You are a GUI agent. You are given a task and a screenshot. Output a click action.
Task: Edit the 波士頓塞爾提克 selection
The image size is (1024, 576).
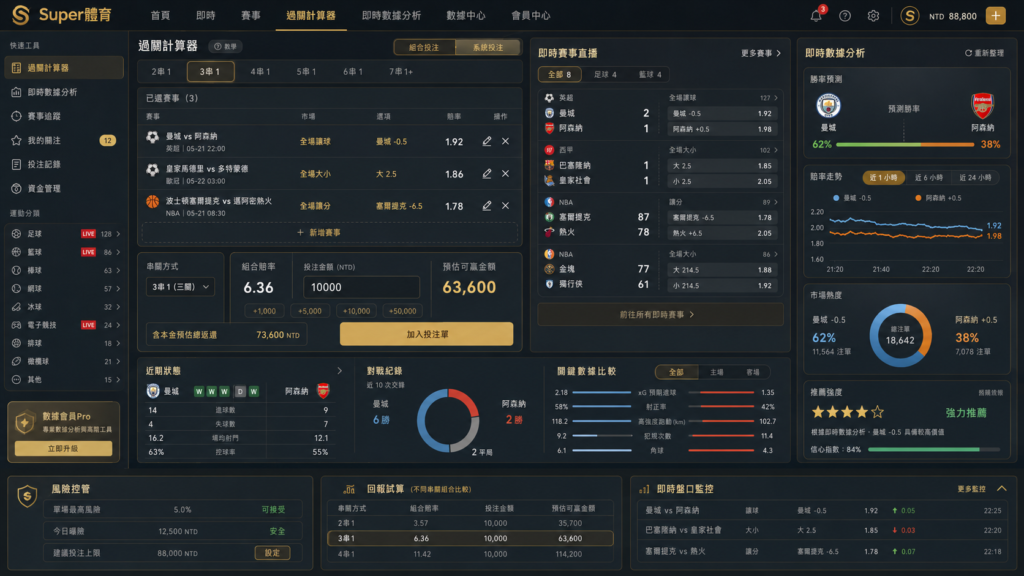[487, 206]
